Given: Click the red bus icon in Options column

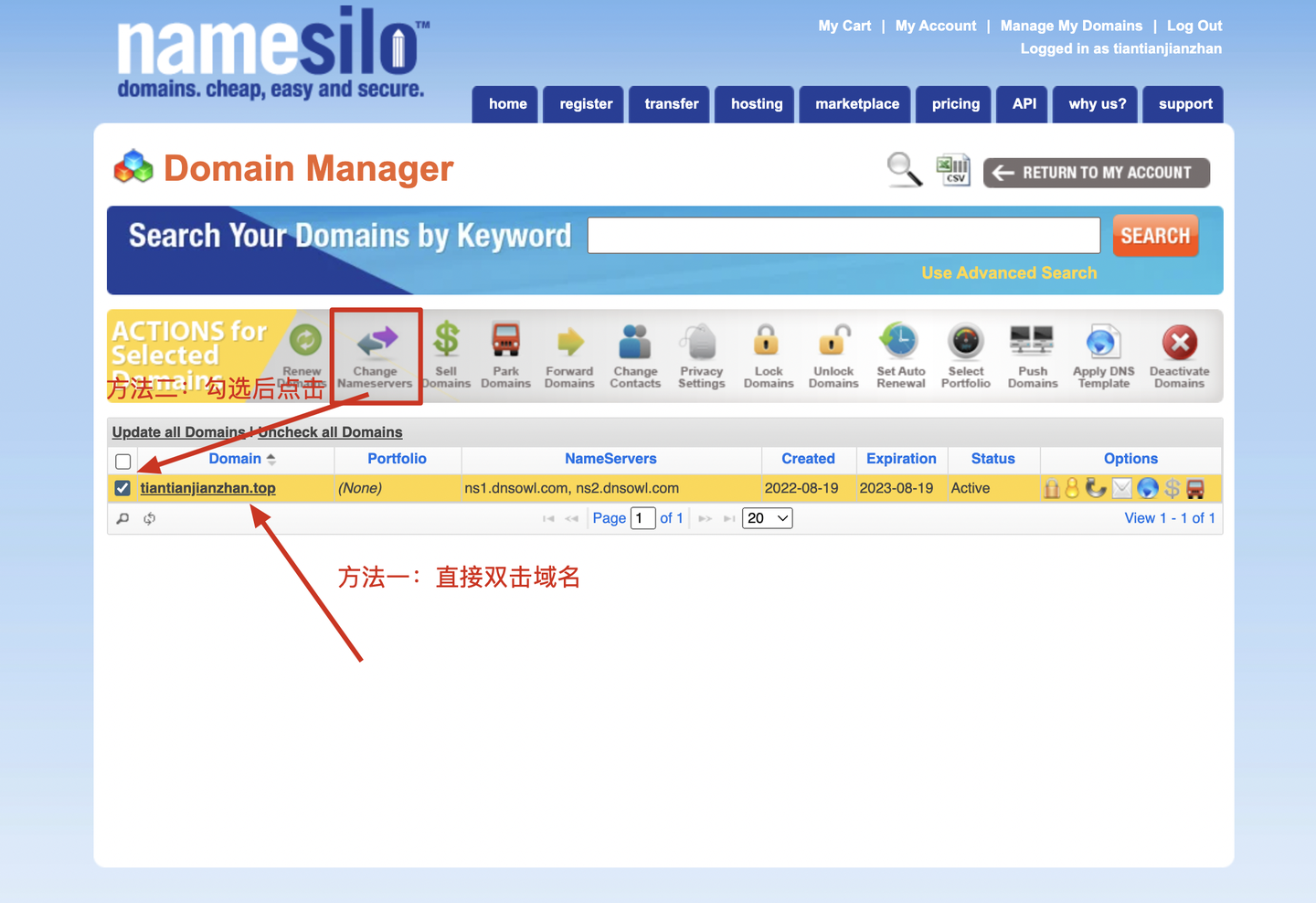Looking at the screenshot, I should point(1195,489).
